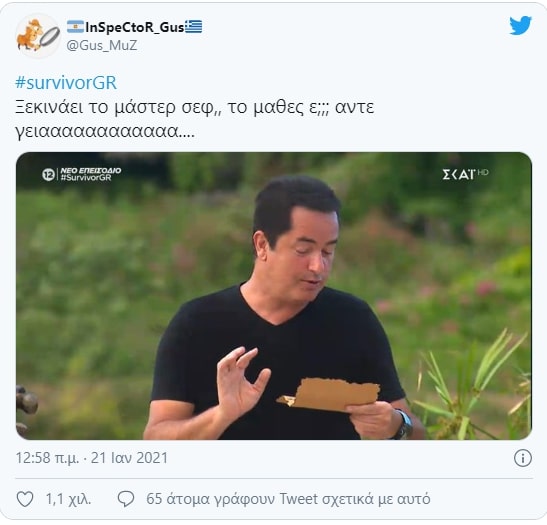Open the 65 άτομα γράφουν Tweet link
Image resolution: width=547 pixels, height=525 pixels.
click(288, 499)
